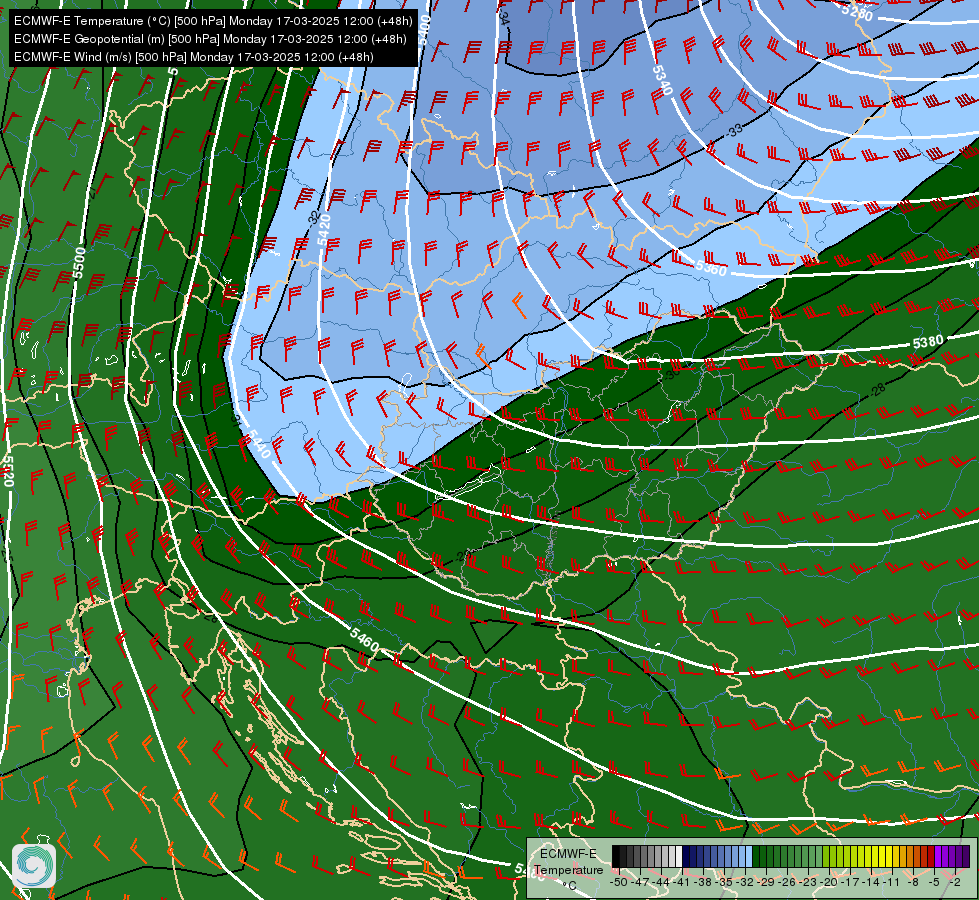Image resolution: width=979 pixels, height=900 pixels.
Task: Click the -44 tick label in legend
Action: (x=661, y=882)
